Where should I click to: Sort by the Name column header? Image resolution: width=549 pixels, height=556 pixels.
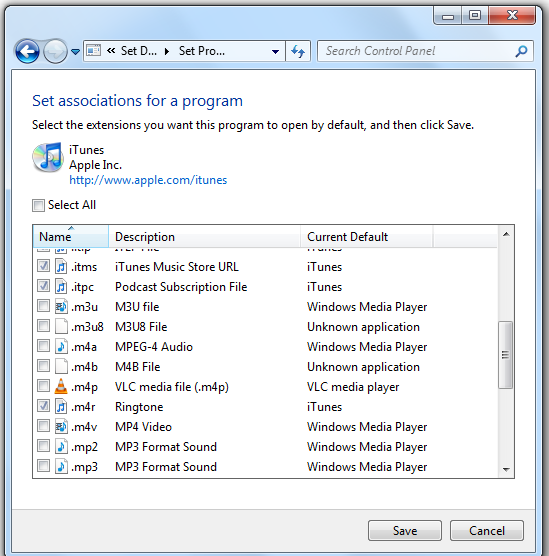[x=71, y=237]
